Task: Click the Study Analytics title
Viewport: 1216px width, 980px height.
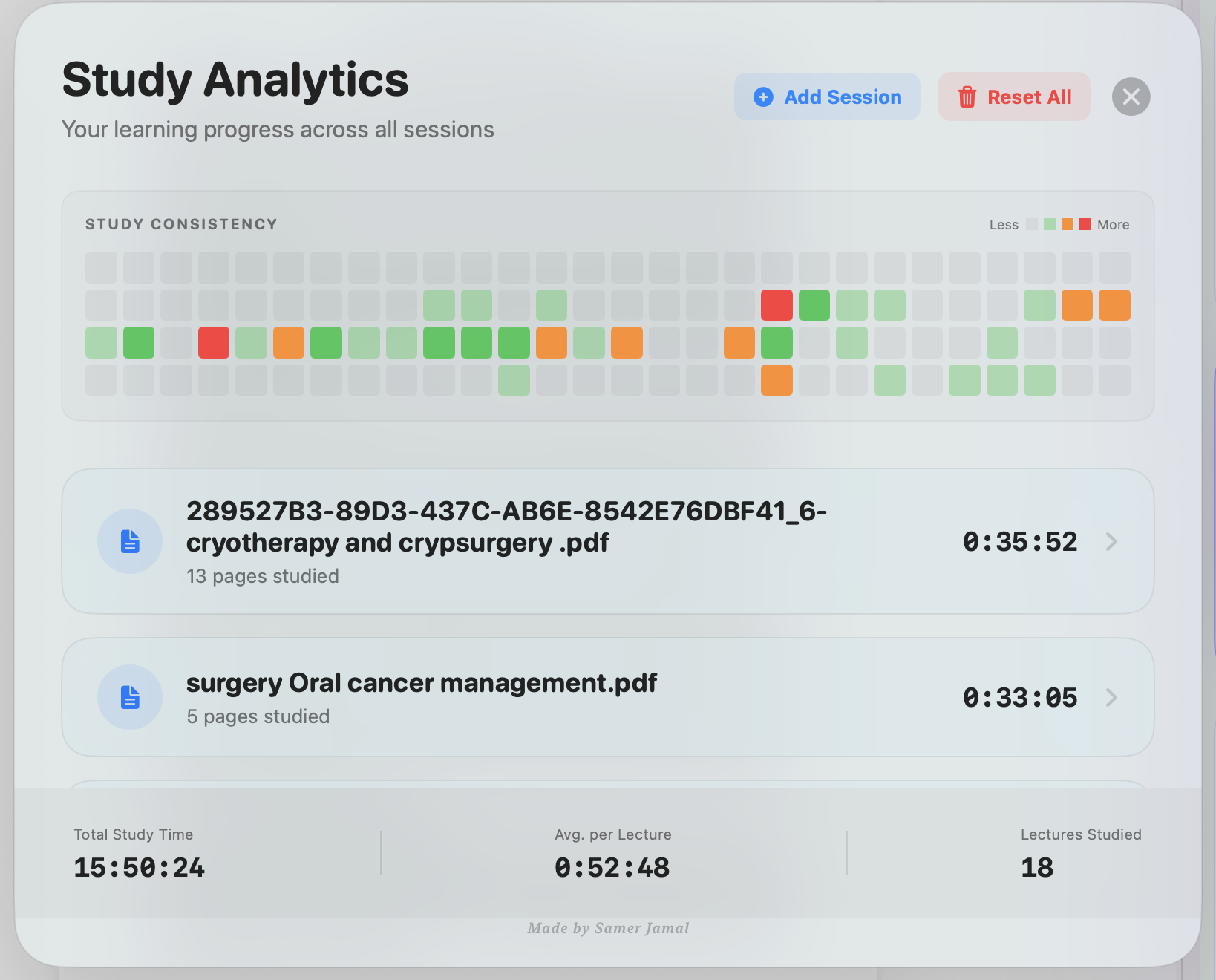Action: [x=235, y=80]
